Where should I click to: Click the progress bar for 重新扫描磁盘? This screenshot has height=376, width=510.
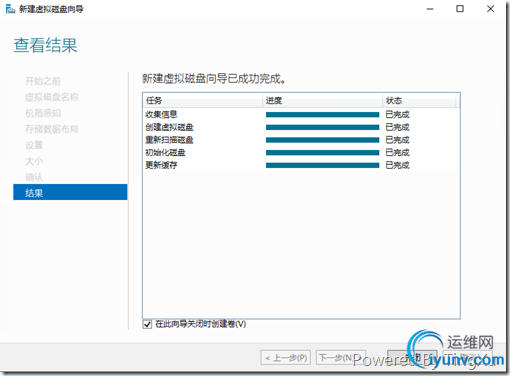322,140
